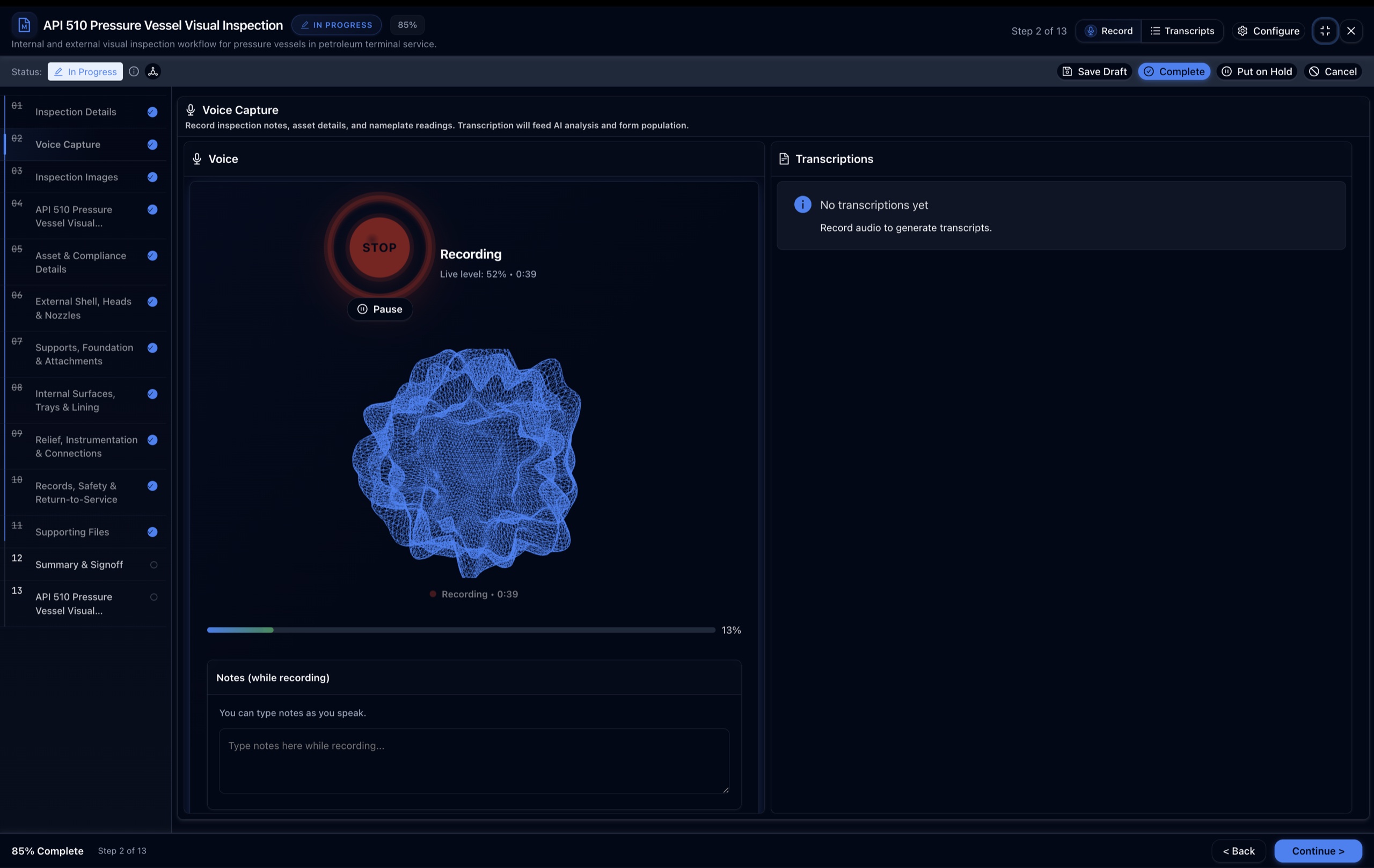
Task: Open Internal Surfaces, Trays & Lining step
Action: (x=85, y=400)
